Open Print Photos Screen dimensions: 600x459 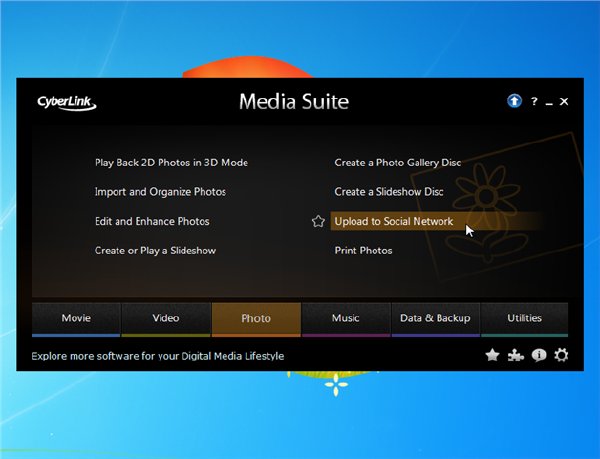[x=364, y=251]
